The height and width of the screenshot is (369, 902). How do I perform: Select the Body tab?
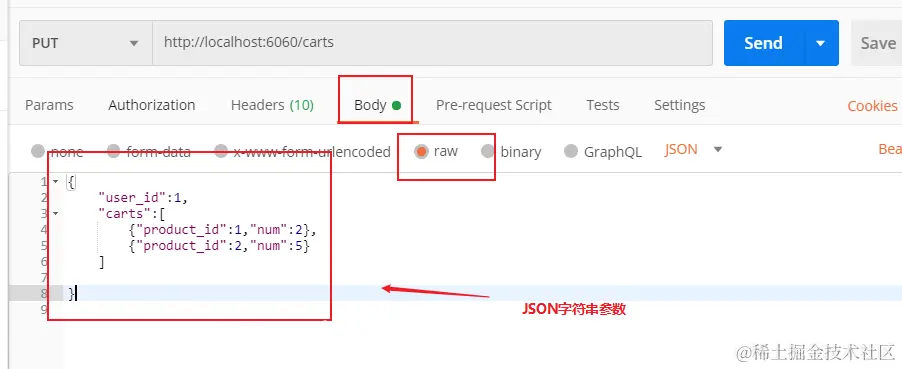click(x=377, y=105)
